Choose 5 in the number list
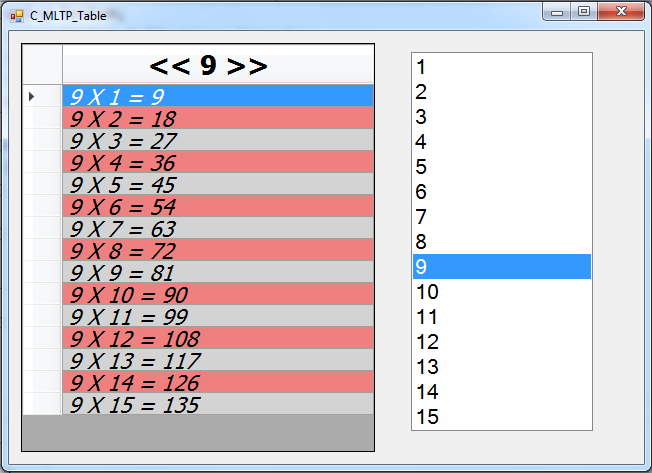Image resolution: width=652 pixels, height=473 pixels. click(x=502, y=167)
